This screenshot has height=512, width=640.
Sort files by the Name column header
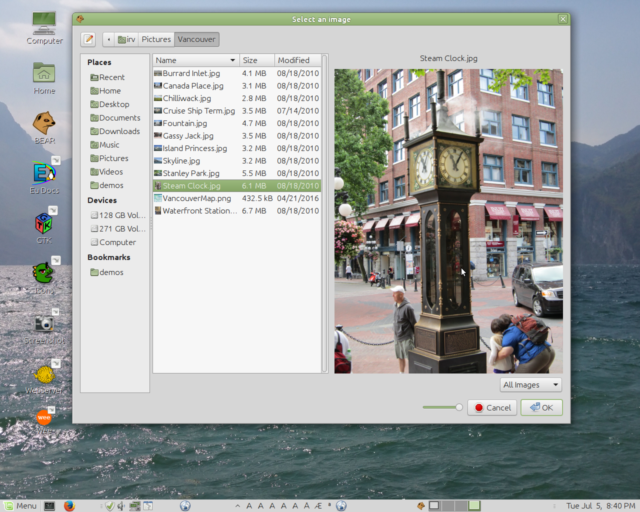[x=195, y=60]
